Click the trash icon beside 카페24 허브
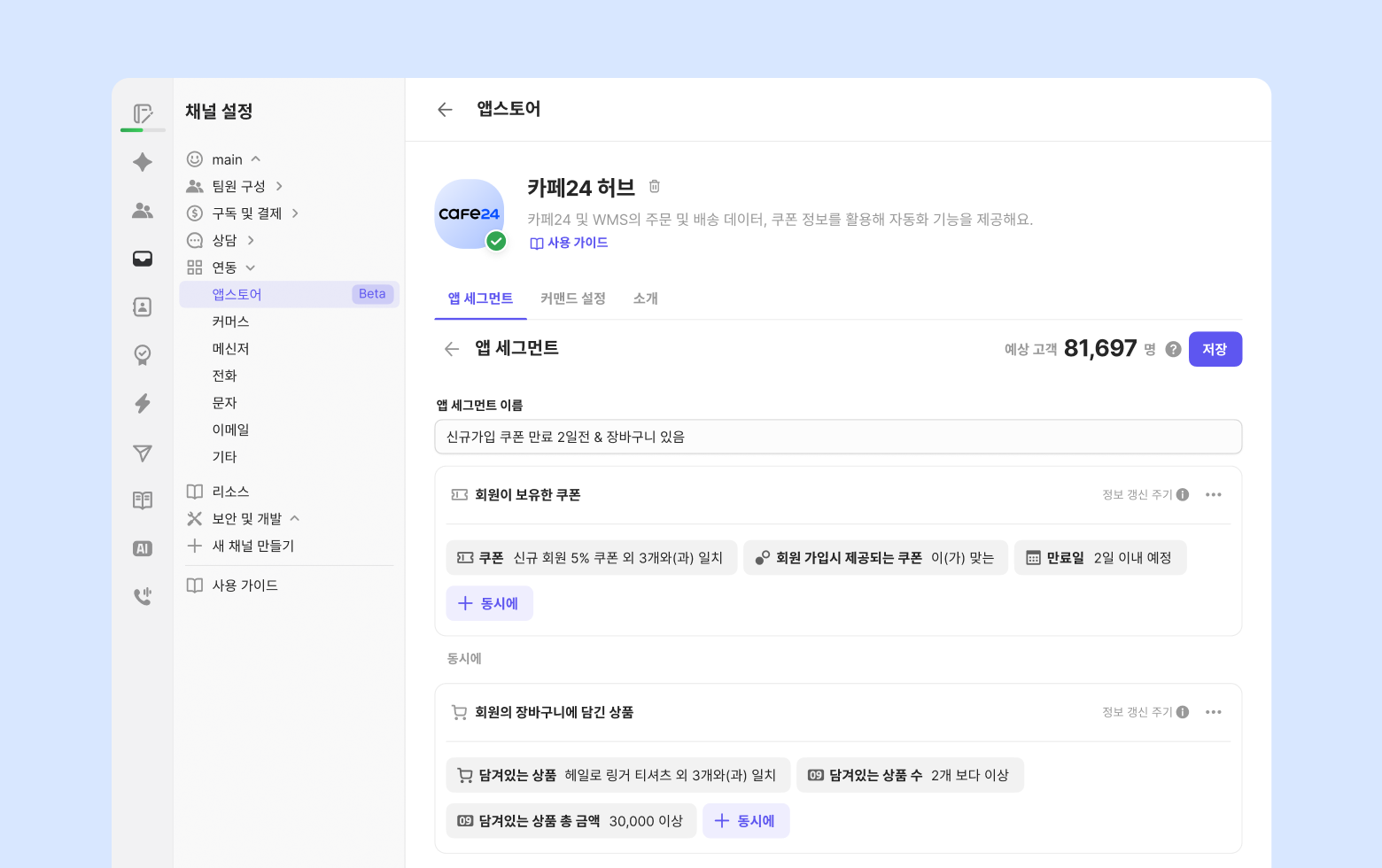 click(x=655, y=187)
